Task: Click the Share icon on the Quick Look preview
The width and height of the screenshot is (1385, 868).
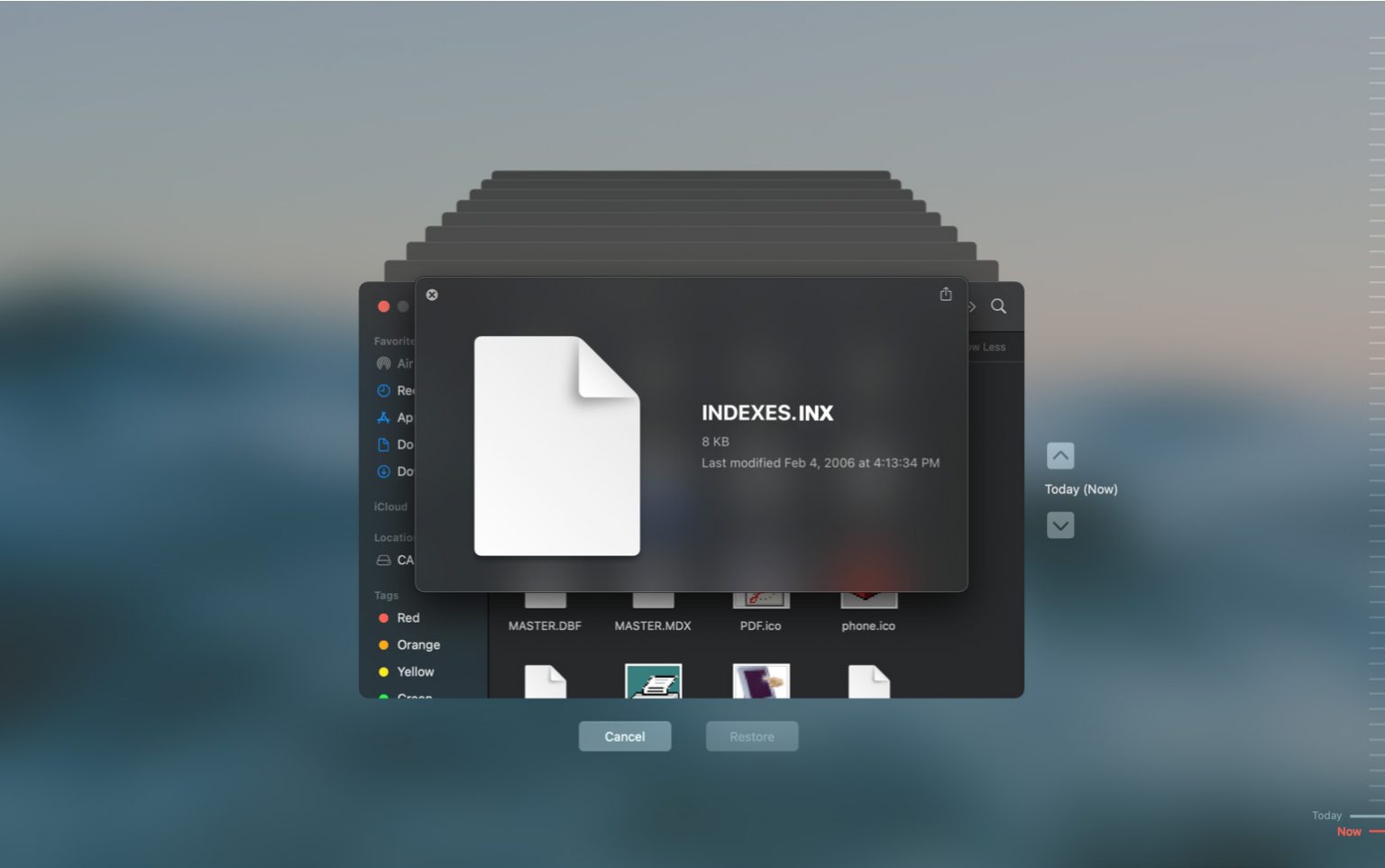Action: (945, 294)
